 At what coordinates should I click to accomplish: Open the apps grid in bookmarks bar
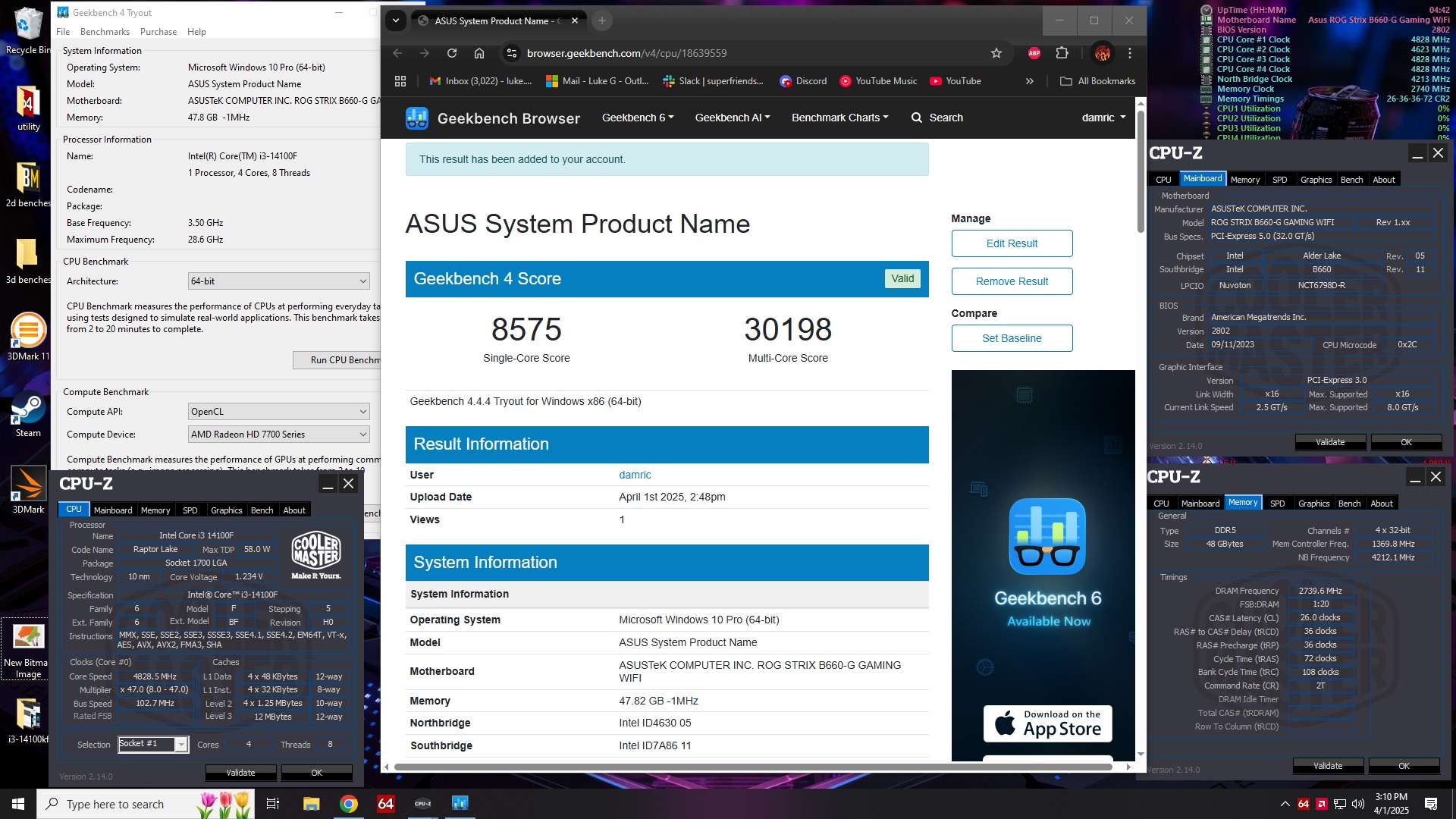[400, 81]
